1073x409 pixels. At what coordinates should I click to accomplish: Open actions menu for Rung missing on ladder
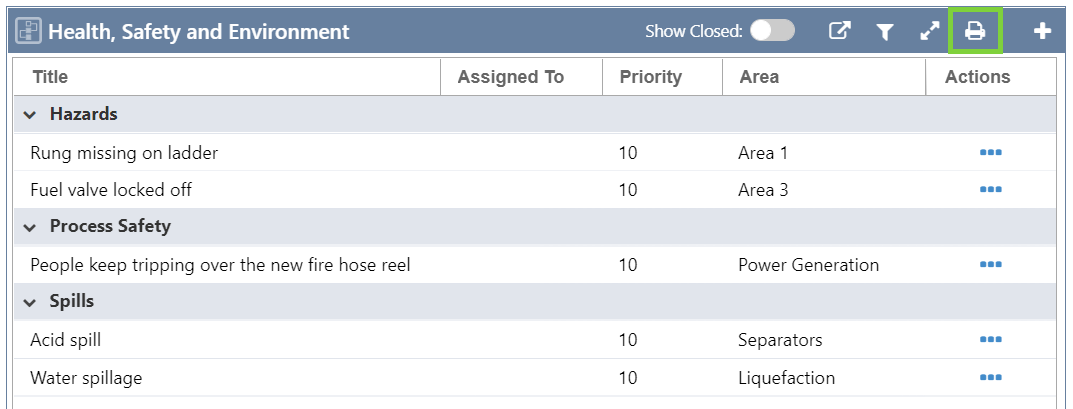click(991, 153)
